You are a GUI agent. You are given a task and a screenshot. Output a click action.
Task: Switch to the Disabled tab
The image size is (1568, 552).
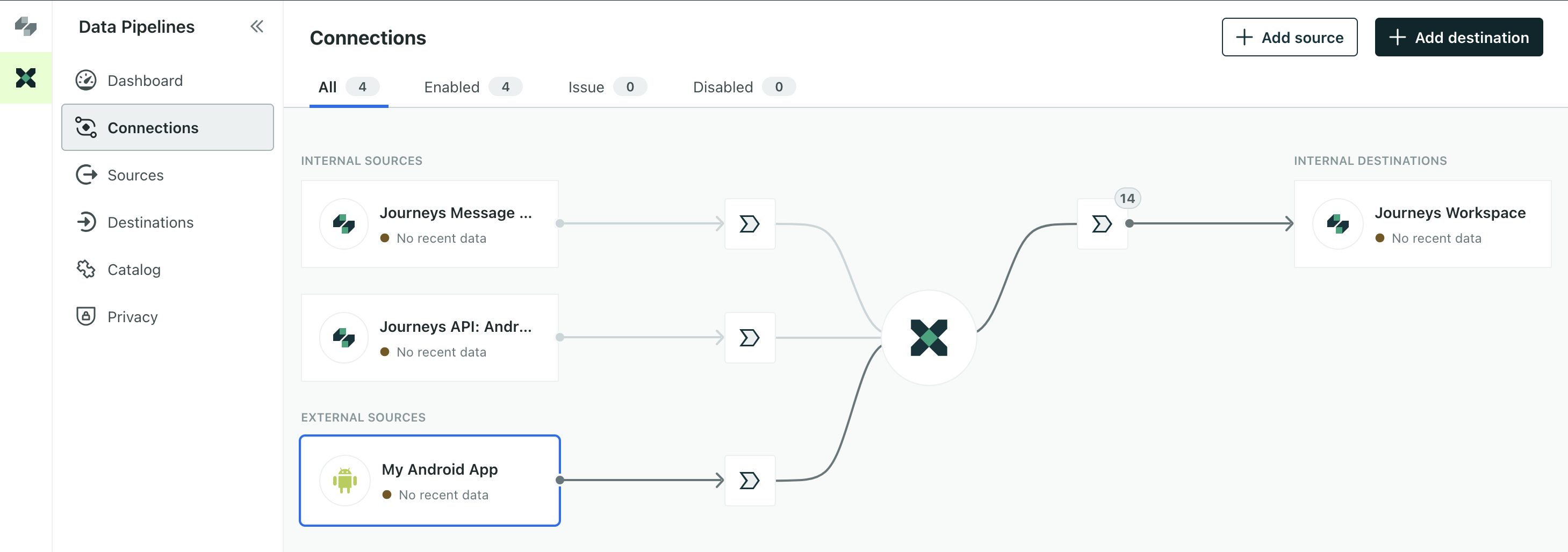[x=744, y=87]
